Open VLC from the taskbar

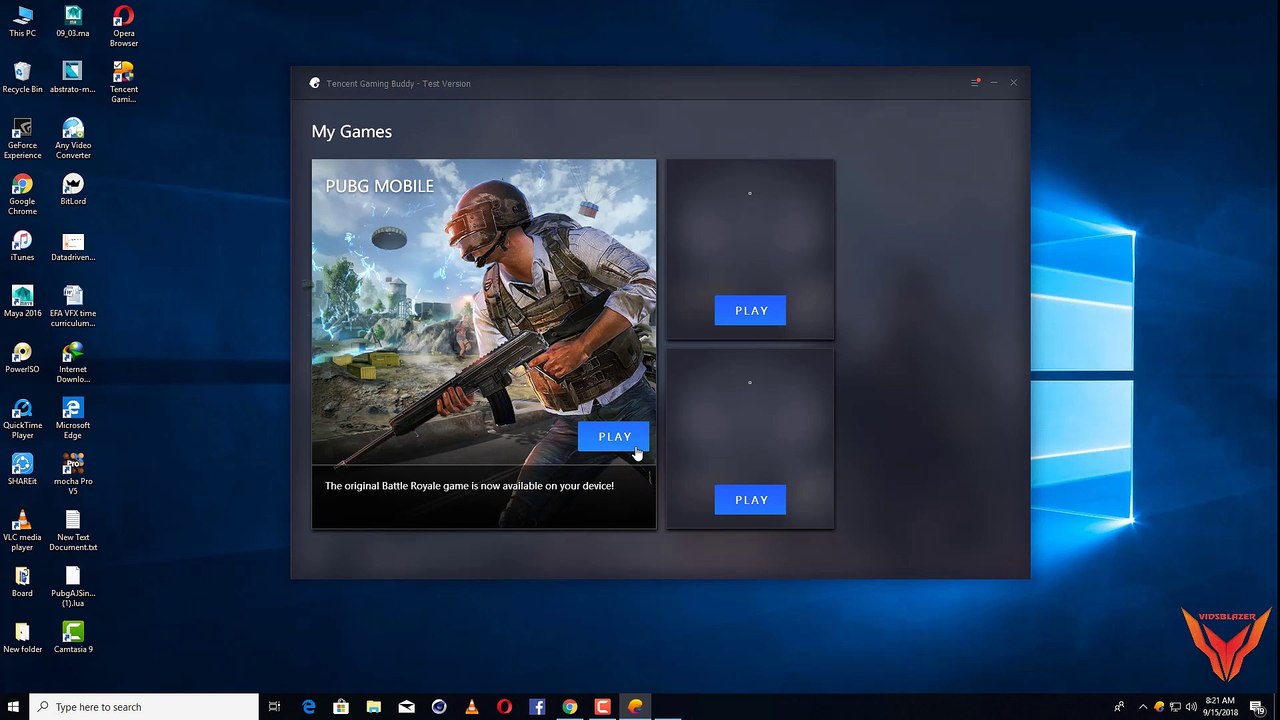(471, 707)
